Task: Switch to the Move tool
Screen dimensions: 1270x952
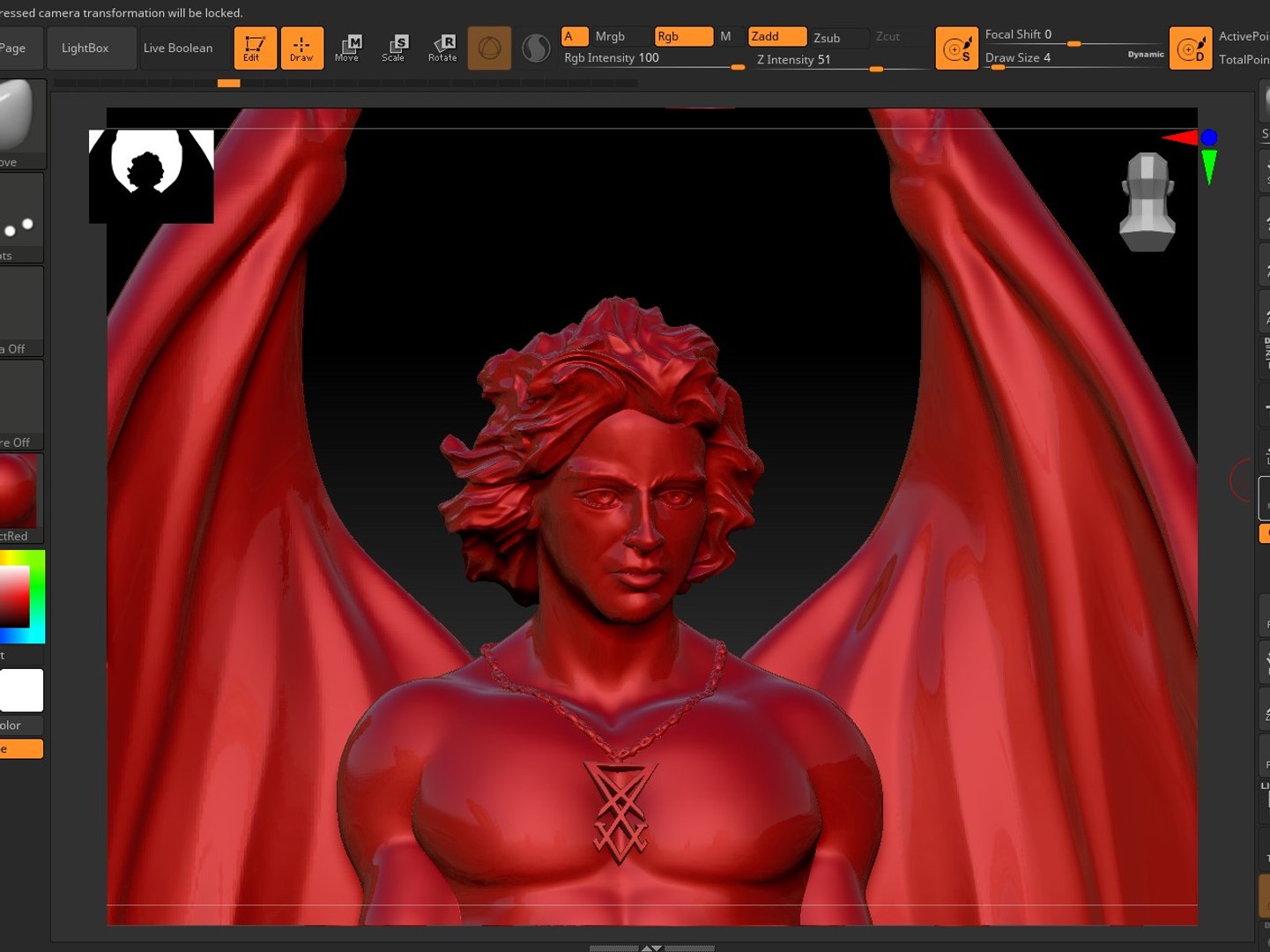Action: pos(347,48)
